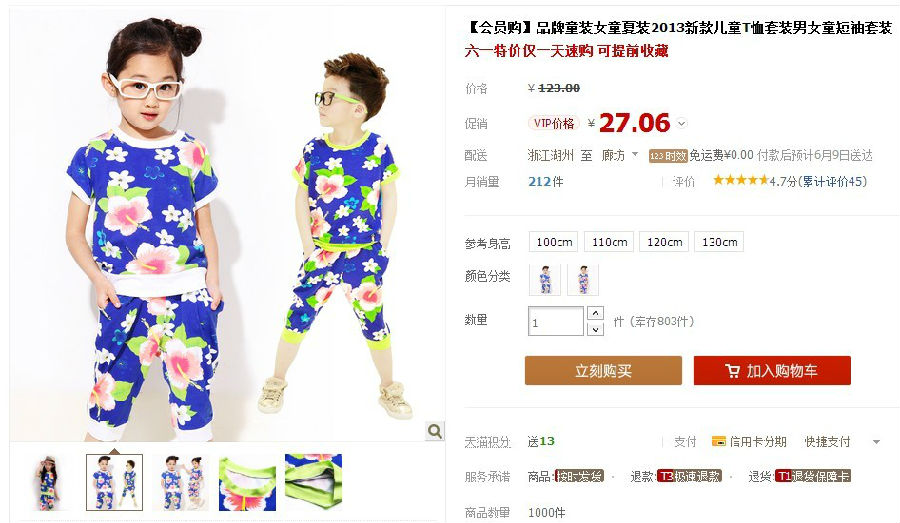
Task: Click the 123时效 delivery badge
Action: [668, 156]
